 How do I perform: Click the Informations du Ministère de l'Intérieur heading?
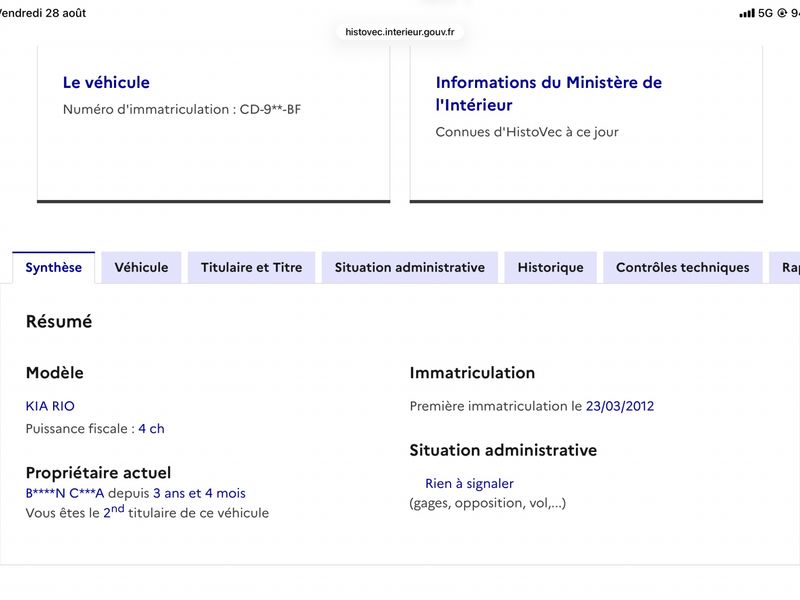coord(548,93)
